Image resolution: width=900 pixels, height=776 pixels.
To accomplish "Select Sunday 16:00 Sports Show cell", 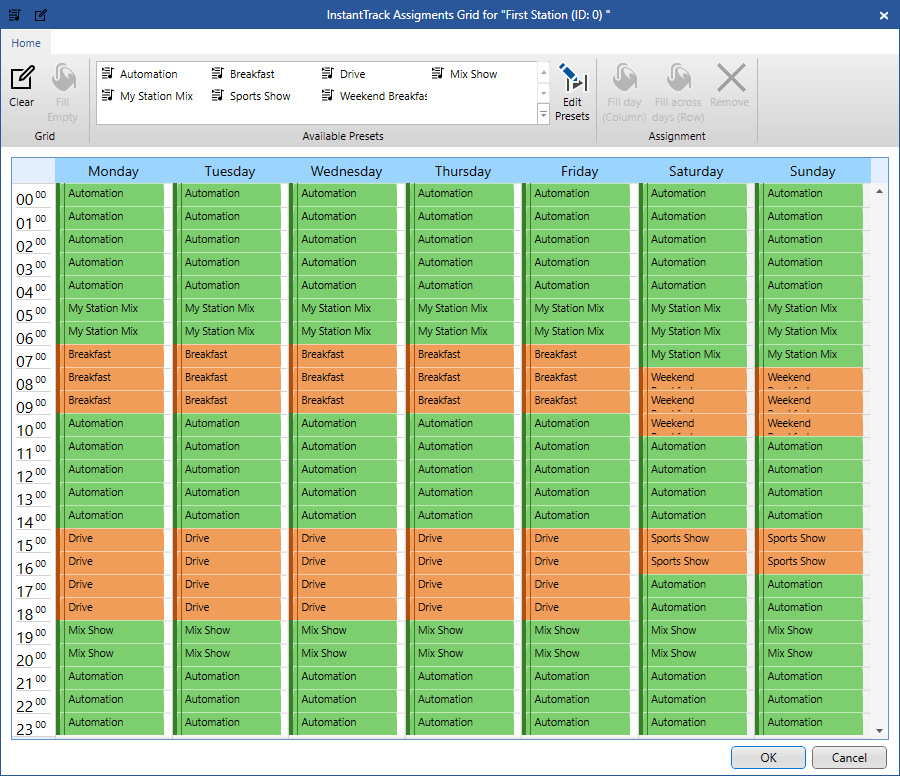I will click(809, 562).
